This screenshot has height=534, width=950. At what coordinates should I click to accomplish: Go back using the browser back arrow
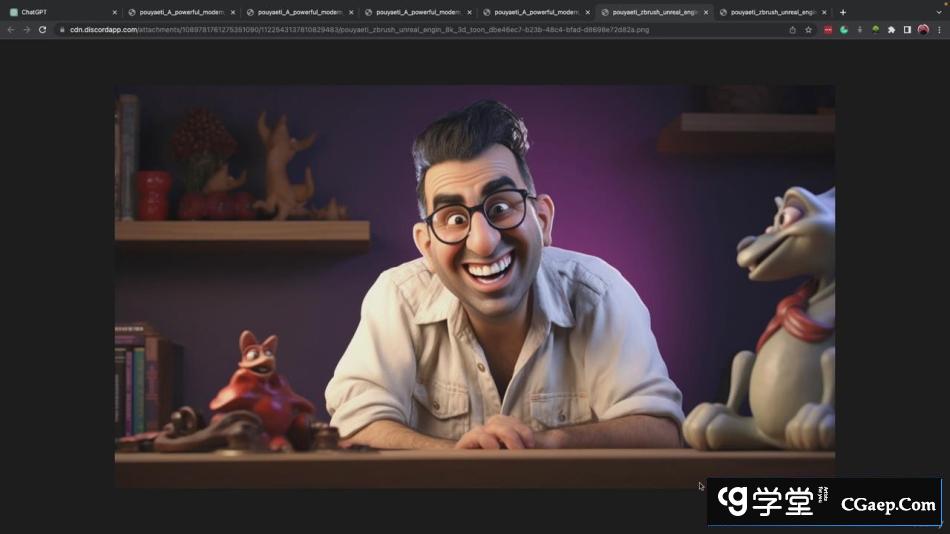pos(11,30)
